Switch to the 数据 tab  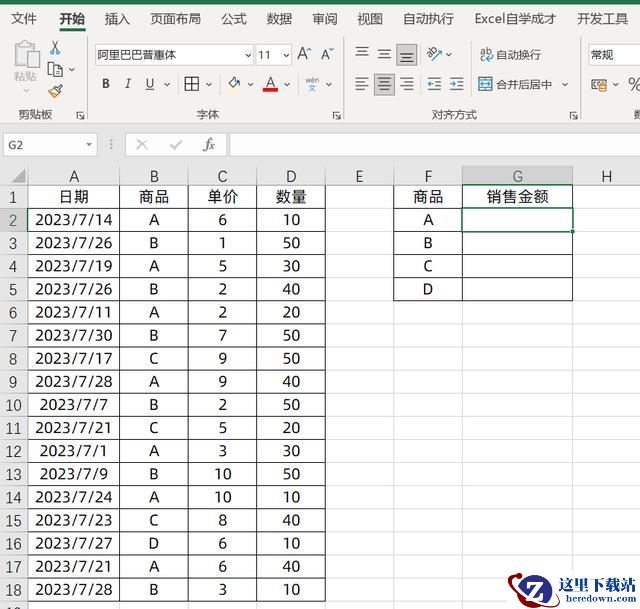[279, 19]
